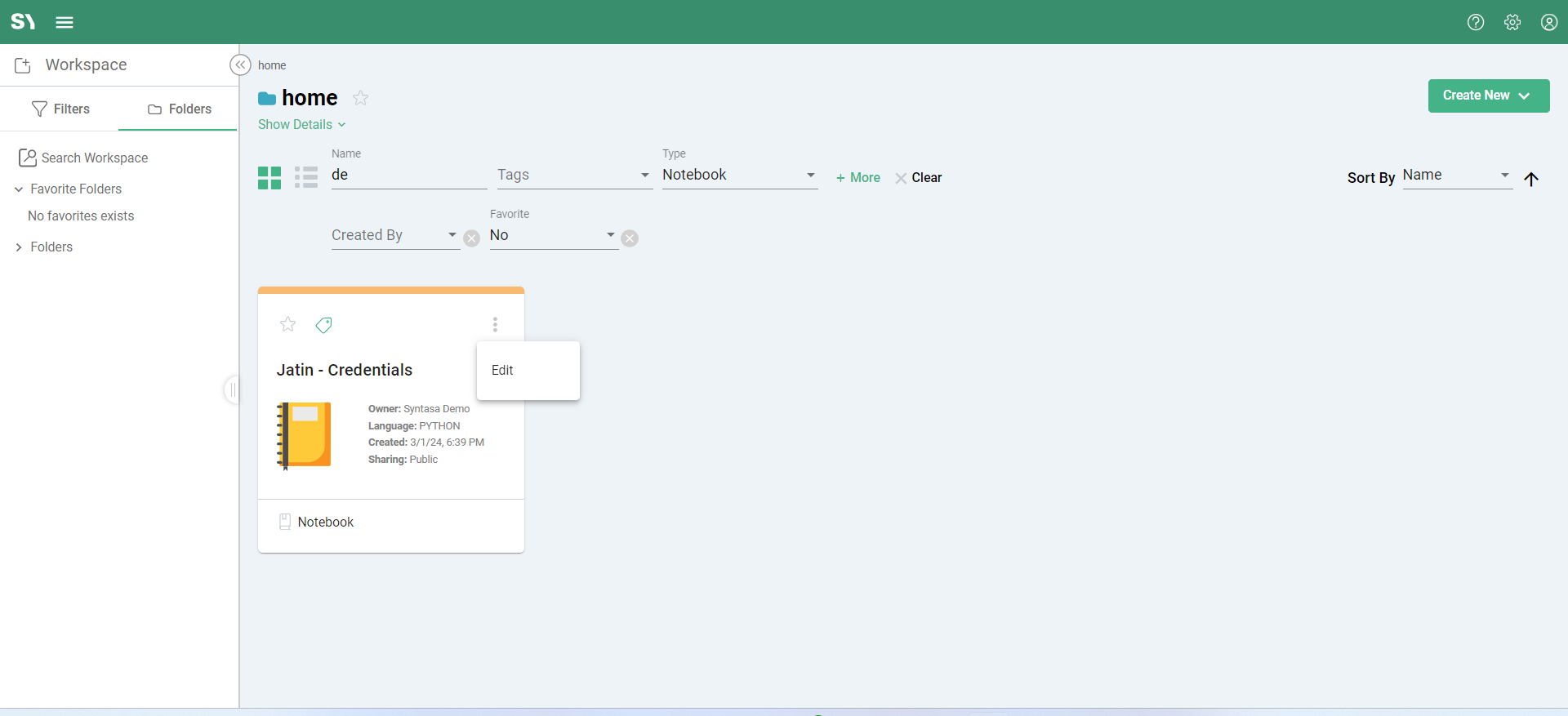Click the Create New button

point(1487,96)
